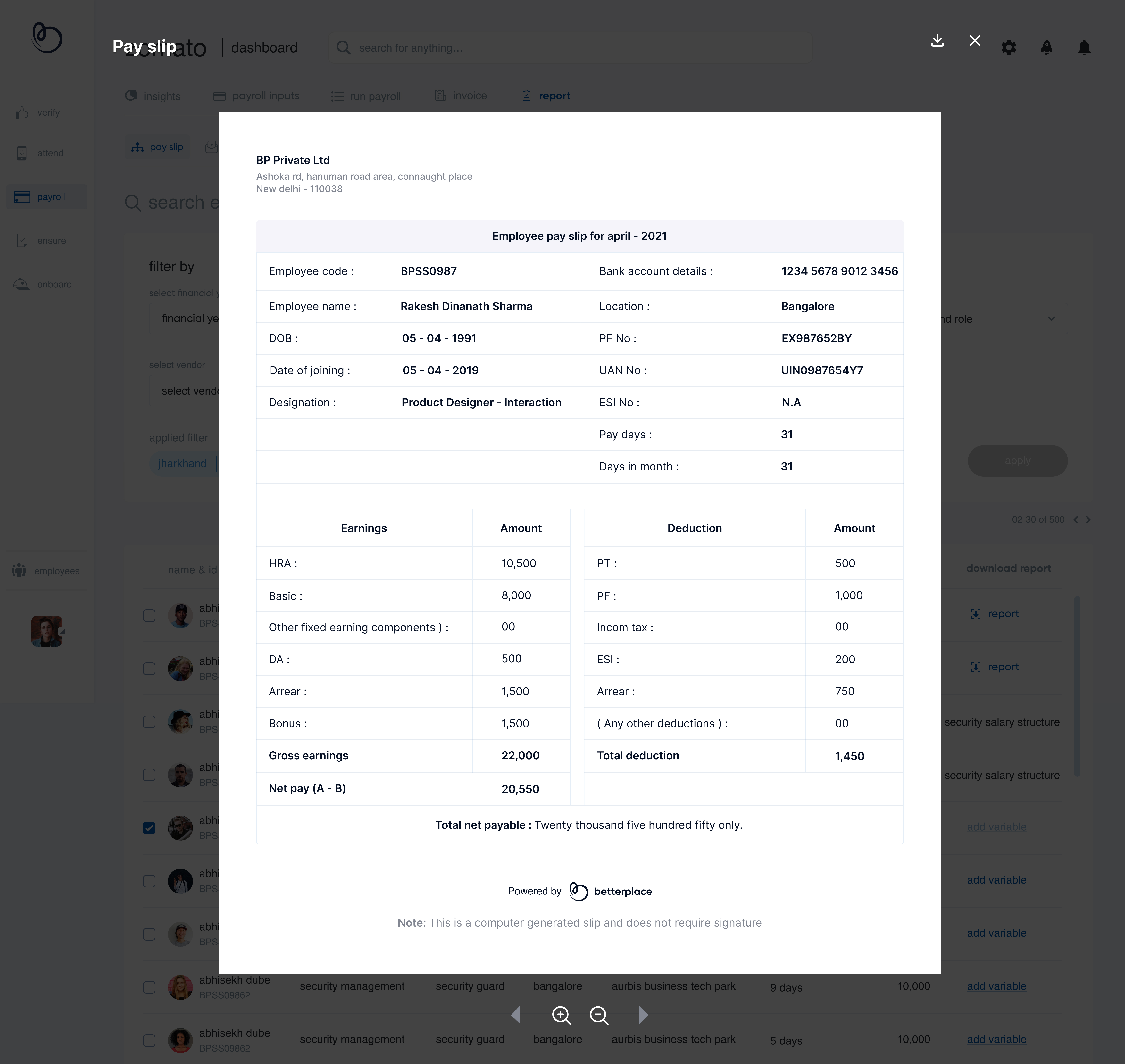This screenshot has width=1125, height=1064.
Task: Expand the role dropdown chevron
Action: point(1051,319)
